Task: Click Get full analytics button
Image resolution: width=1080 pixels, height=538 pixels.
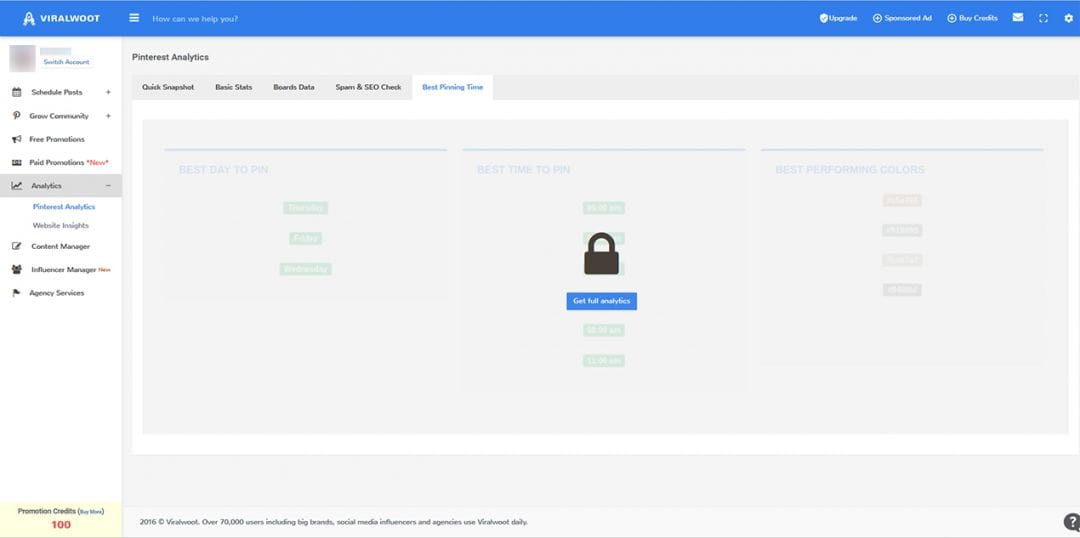Action: point(601,301)
